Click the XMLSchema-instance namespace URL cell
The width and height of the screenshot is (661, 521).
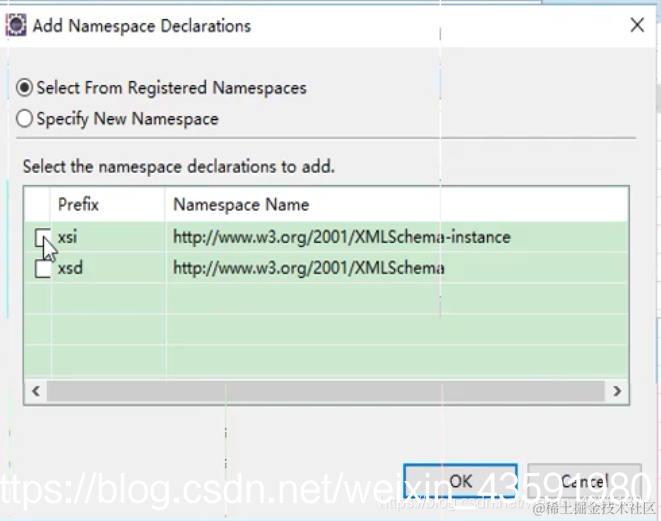click(x=396, y=237)
